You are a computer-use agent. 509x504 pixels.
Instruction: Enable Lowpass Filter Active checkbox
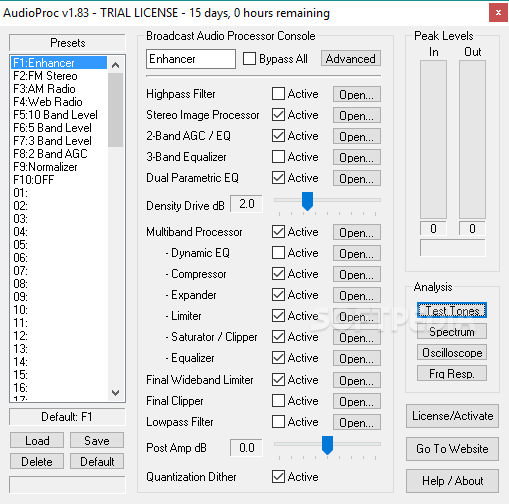[278, 422]
